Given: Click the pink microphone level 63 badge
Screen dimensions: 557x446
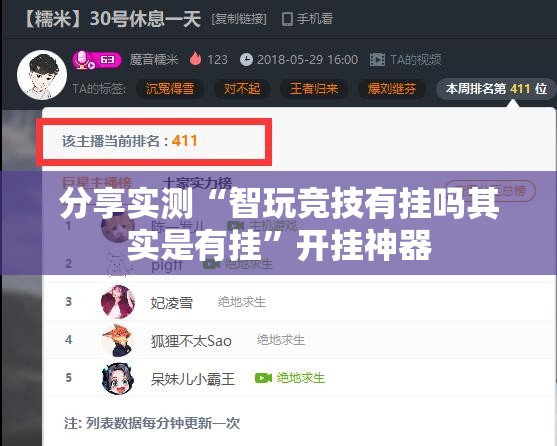Looking at the screenshot, I should coord(97,60).
